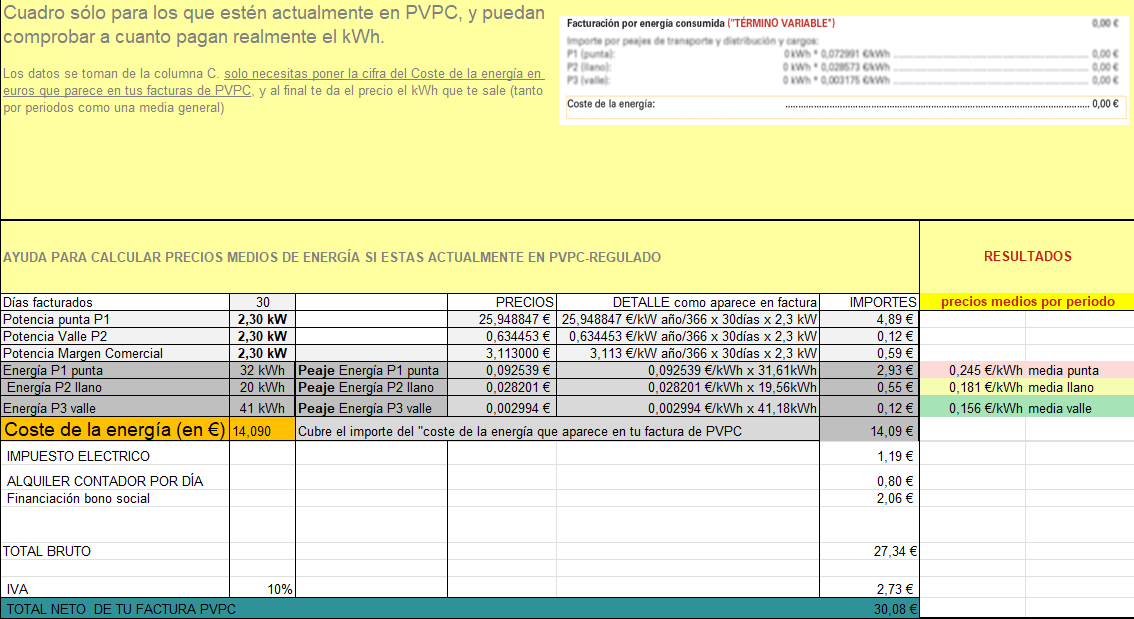Click the Coste de la energía input 14,090

[263, 431]
